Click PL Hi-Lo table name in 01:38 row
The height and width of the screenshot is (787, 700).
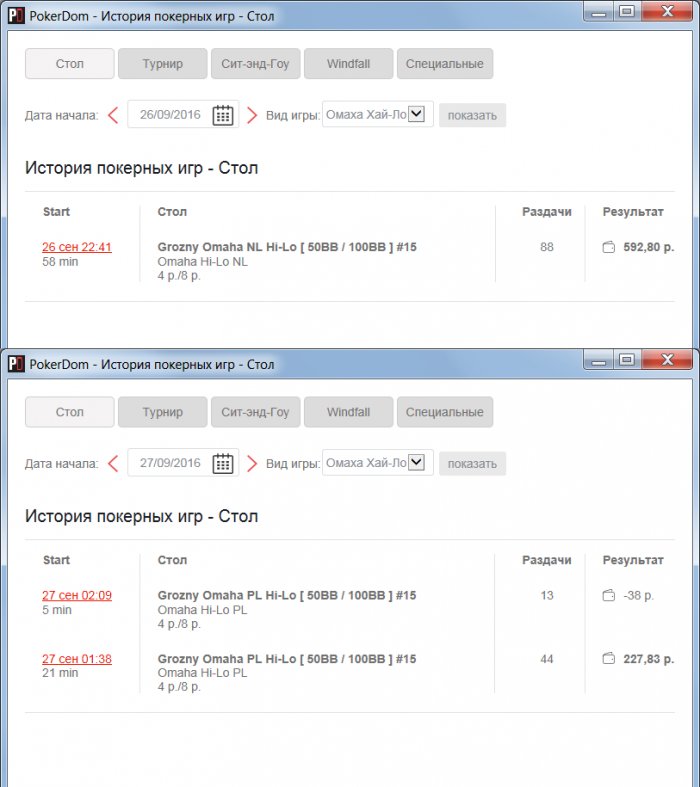pos(287,659)
